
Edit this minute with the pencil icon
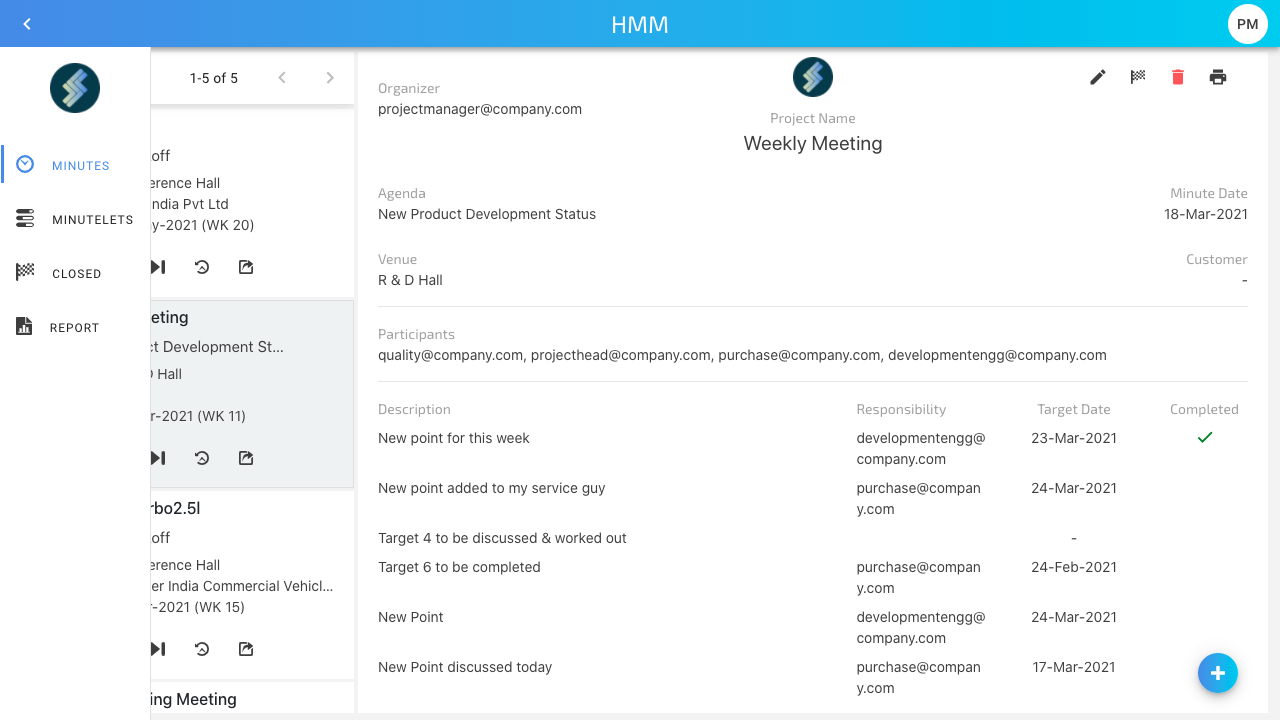pos(1098,77)
